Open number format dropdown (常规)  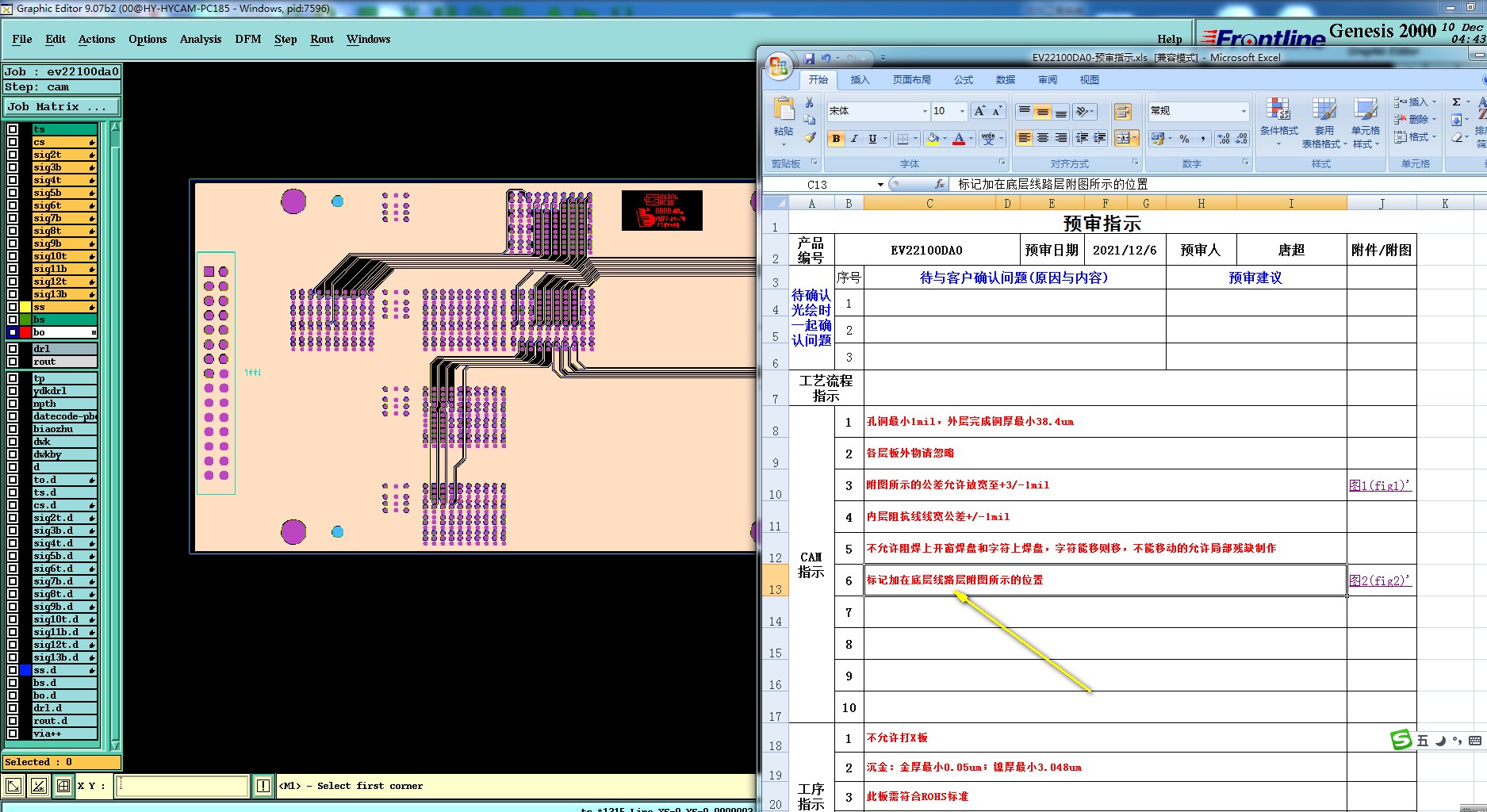click(x=1243, y=111)
